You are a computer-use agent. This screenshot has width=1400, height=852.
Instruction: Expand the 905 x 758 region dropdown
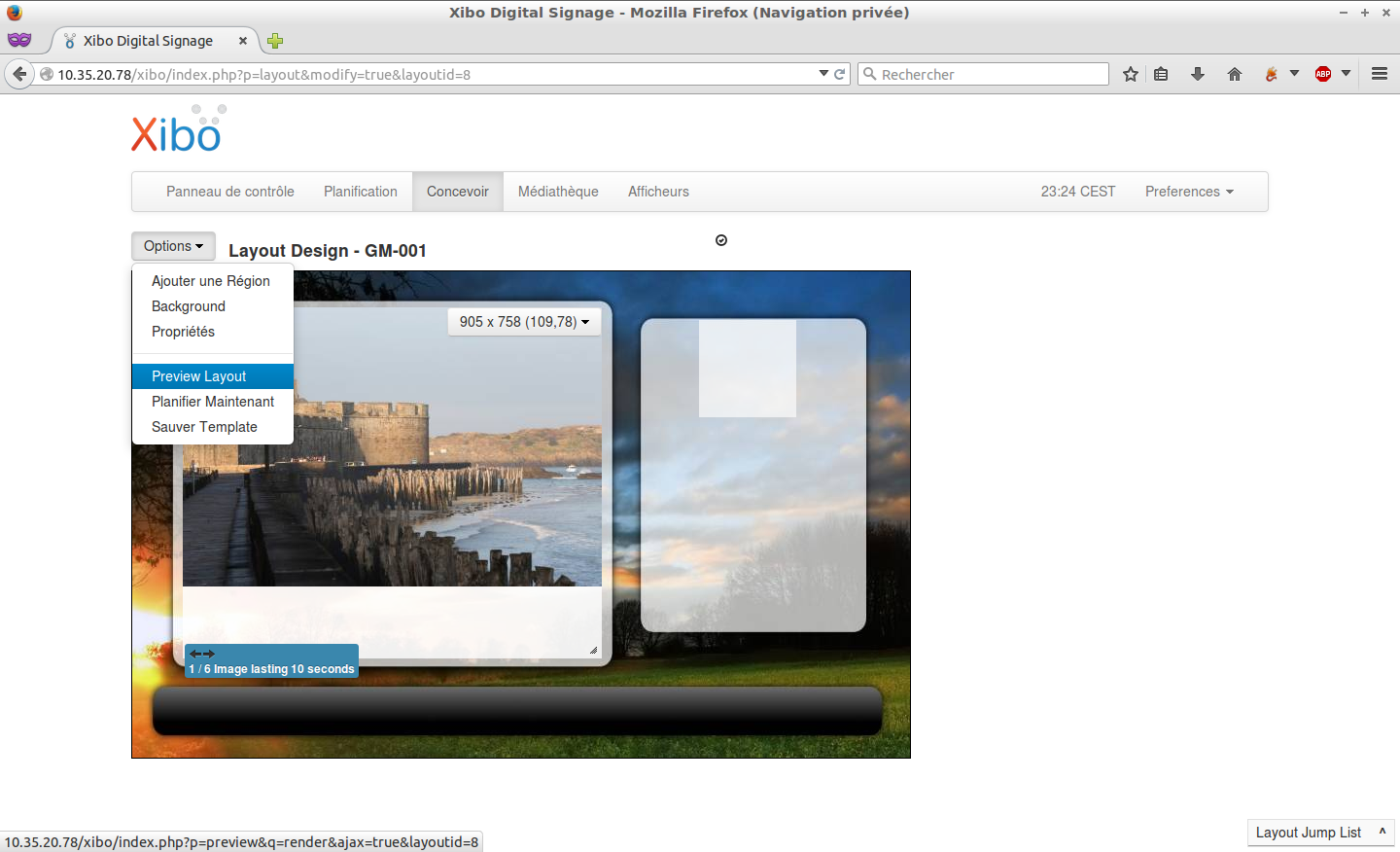[x=524, y=322]
